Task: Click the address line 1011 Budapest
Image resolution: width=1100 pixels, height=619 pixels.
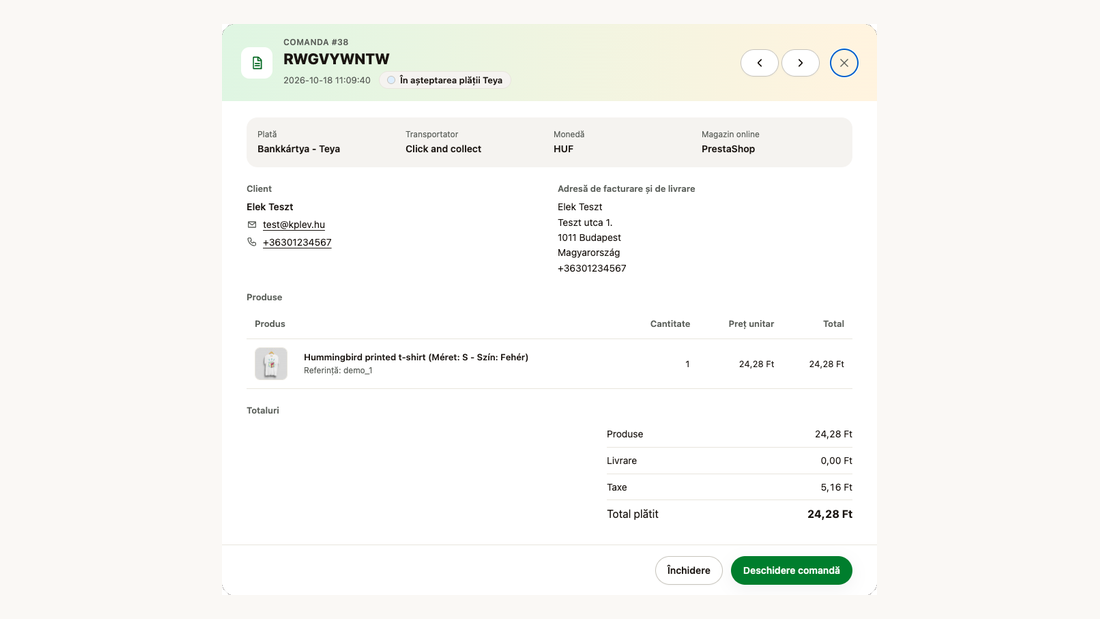Action: pos(589,238)
